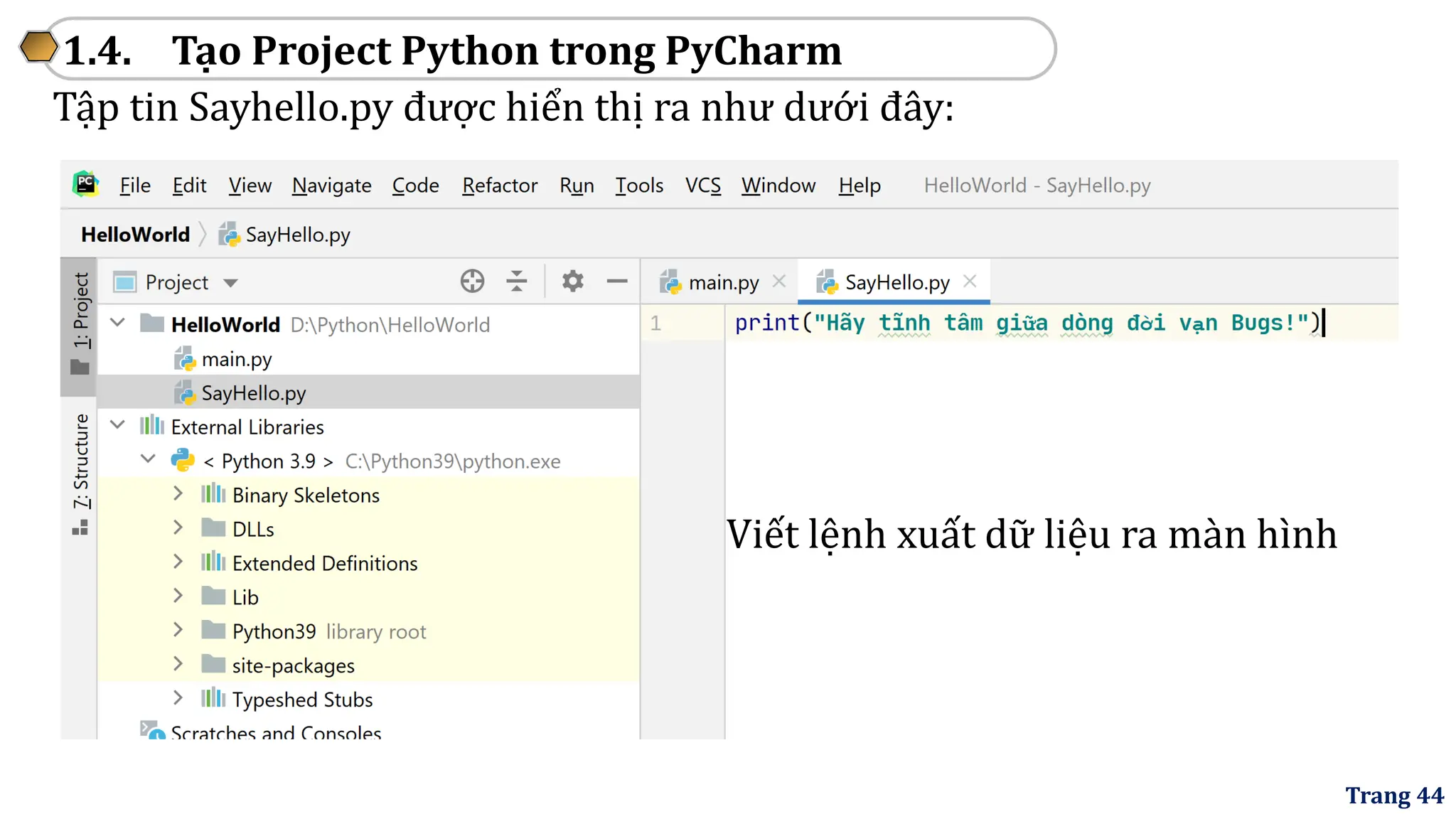This screenshot has height=819, width=1456.
Task: Open the Run menu
Action: pyautogui.click(x=577, y=186)
